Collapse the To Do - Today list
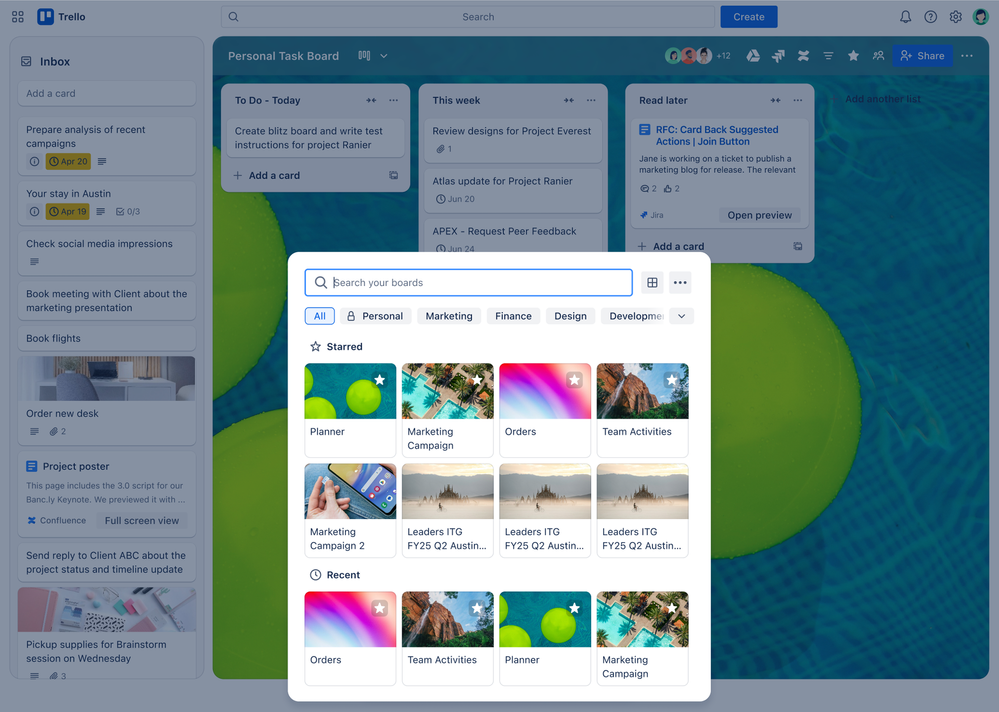The height and width of the screenshot is (712, 999). click(x=371, y=101)
